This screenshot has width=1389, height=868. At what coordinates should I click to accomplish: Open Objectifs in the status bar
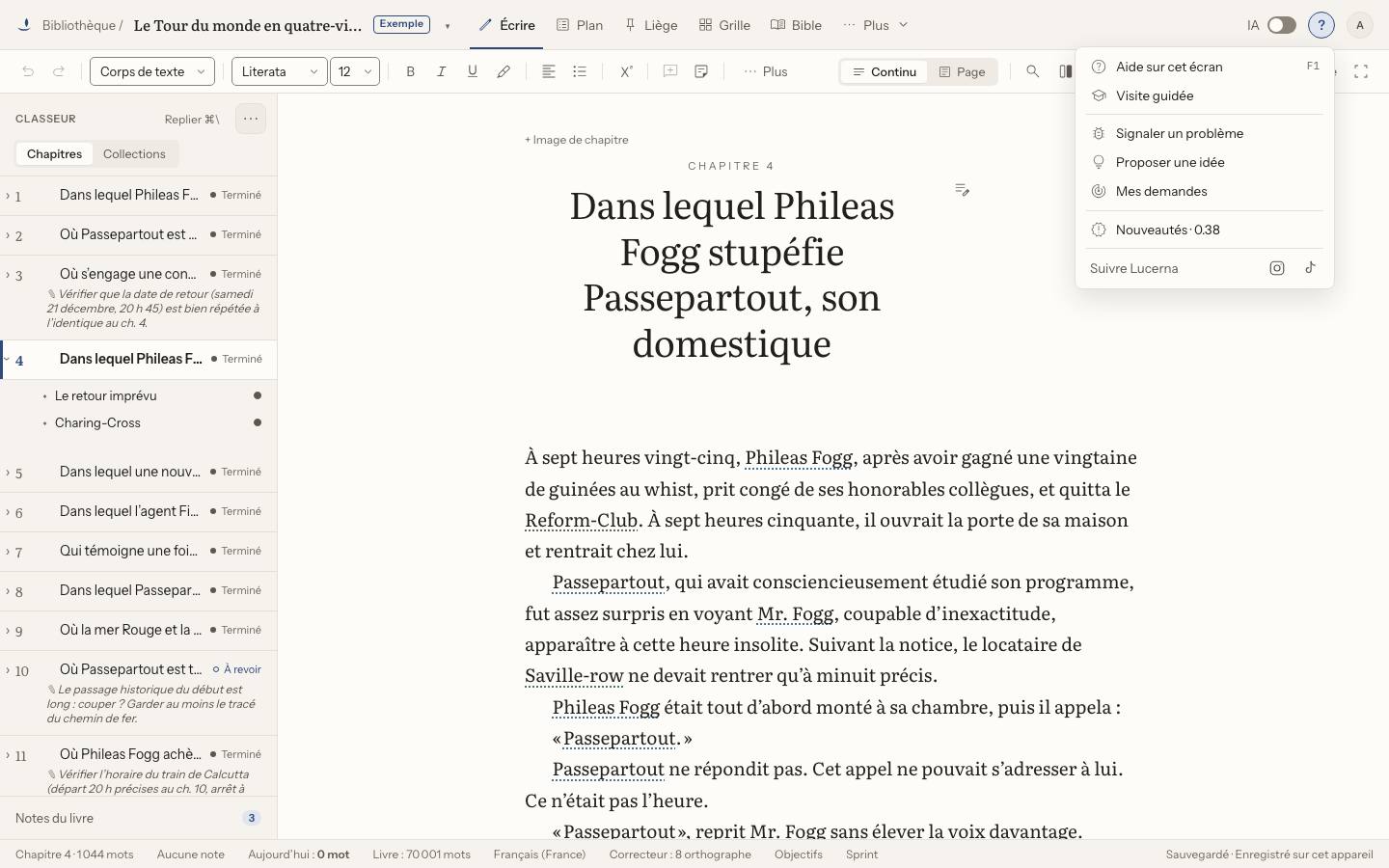pyautogui.click(x=799, y=854)
